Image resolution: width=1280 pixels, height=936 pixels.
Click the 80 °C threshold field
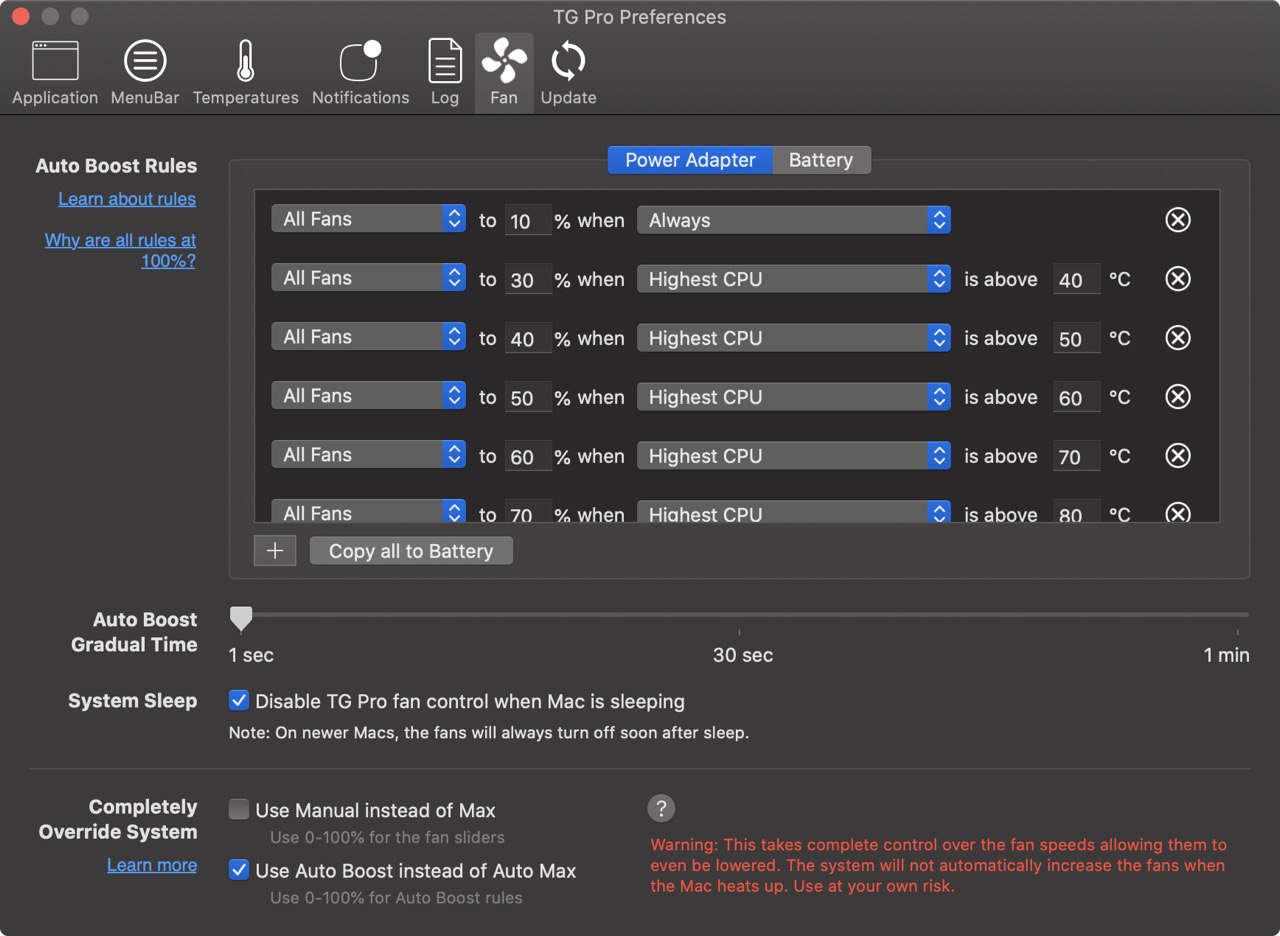[x=1076, y=512]
